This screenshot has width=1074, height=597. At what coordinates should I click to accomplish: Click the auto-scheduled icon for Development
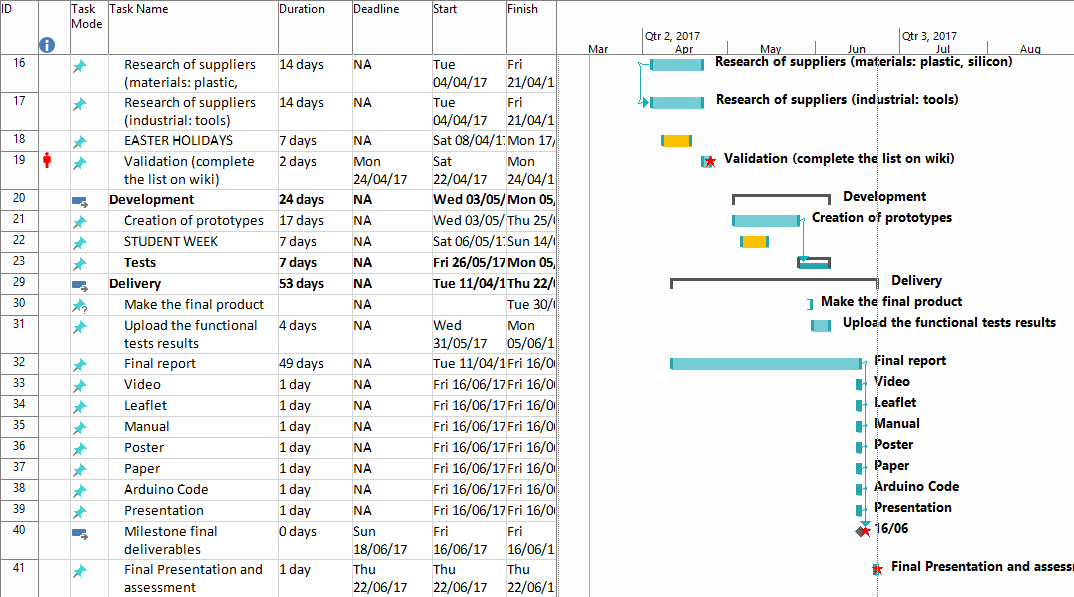click(x=80, y=200)
